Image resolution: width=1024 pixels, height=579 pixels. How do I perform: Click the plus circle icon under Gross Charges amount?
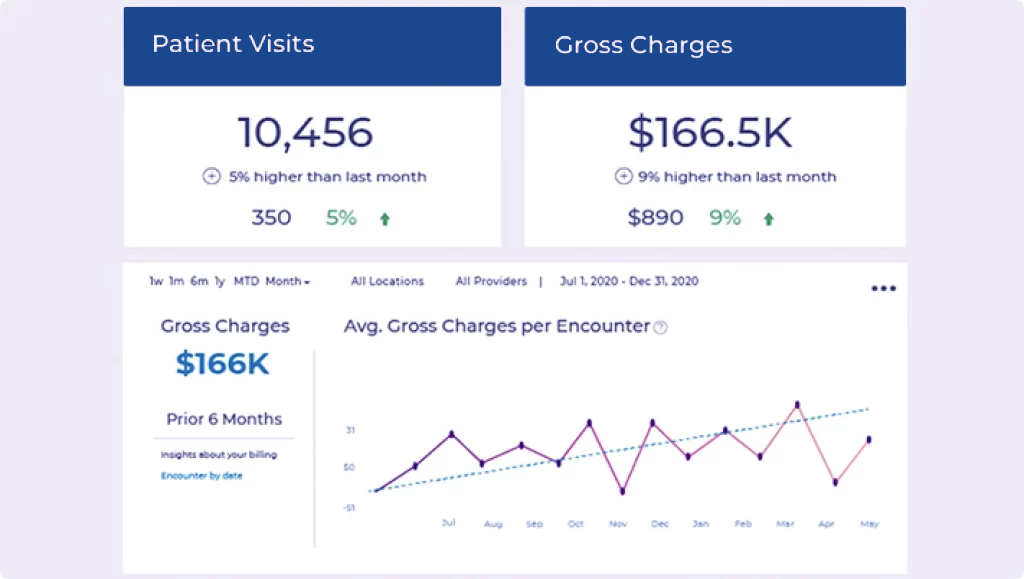click(623, 177)
